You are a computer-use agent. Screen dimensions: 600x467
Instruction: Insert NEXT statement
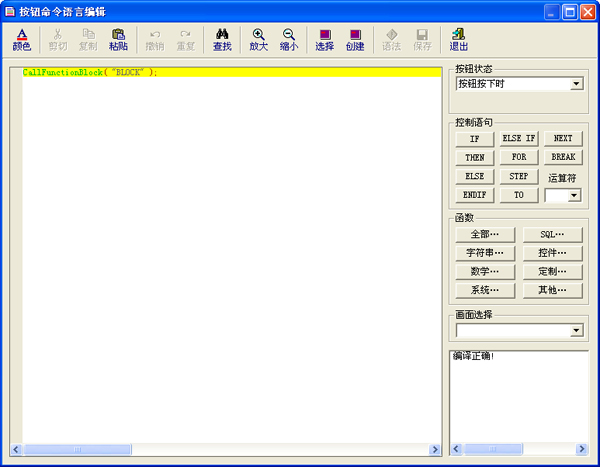(x=563, y=139)
